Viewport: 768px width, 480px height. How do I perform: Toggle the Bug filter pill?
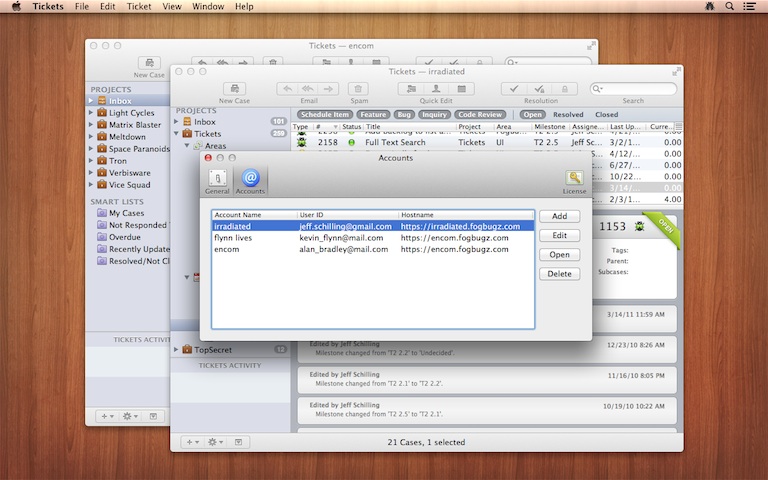click(405, 115)
